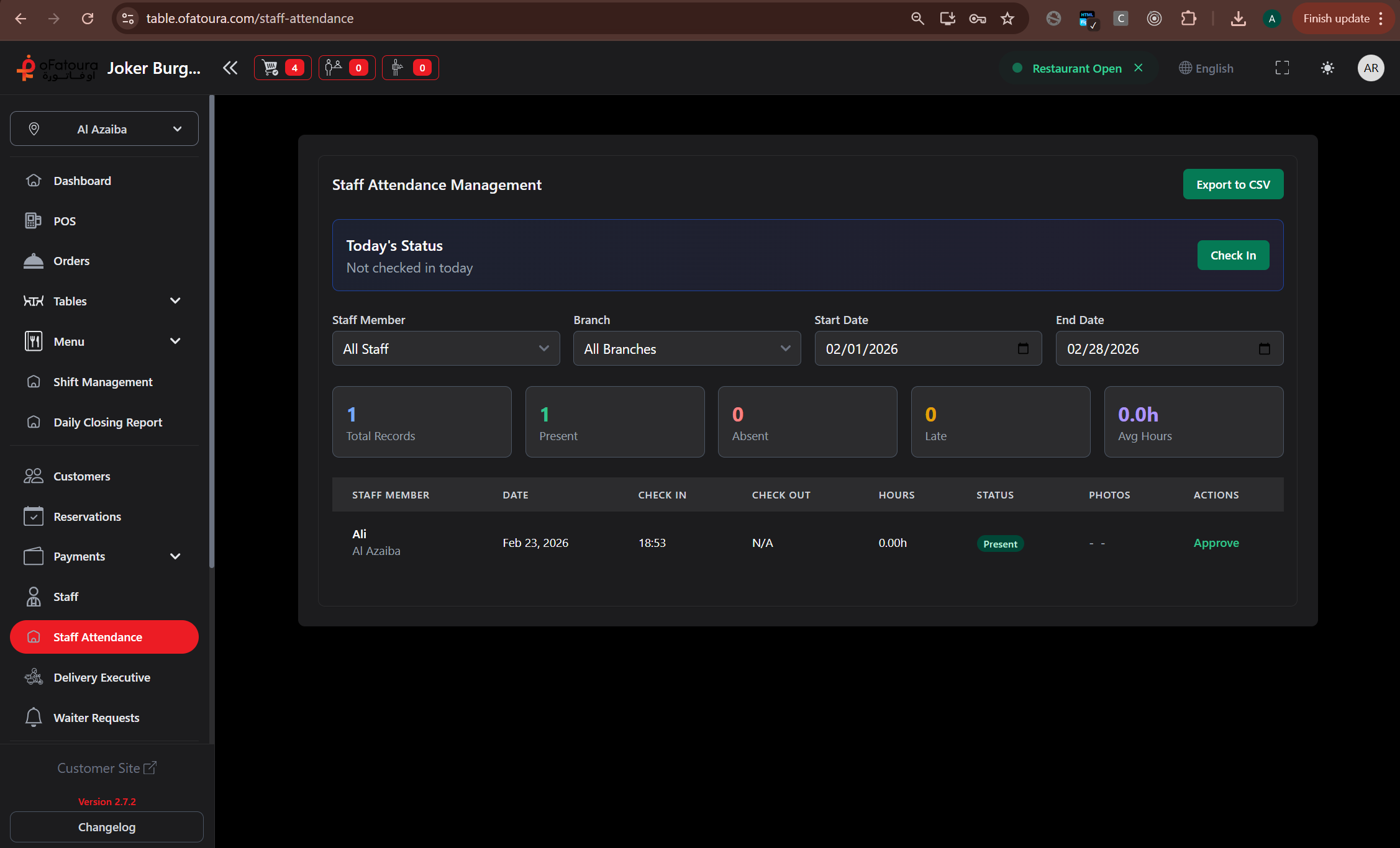The height and width of the screenshot is (848, 1400).
Task: Go to Daily Closing Report page
Action: point(107,422)
